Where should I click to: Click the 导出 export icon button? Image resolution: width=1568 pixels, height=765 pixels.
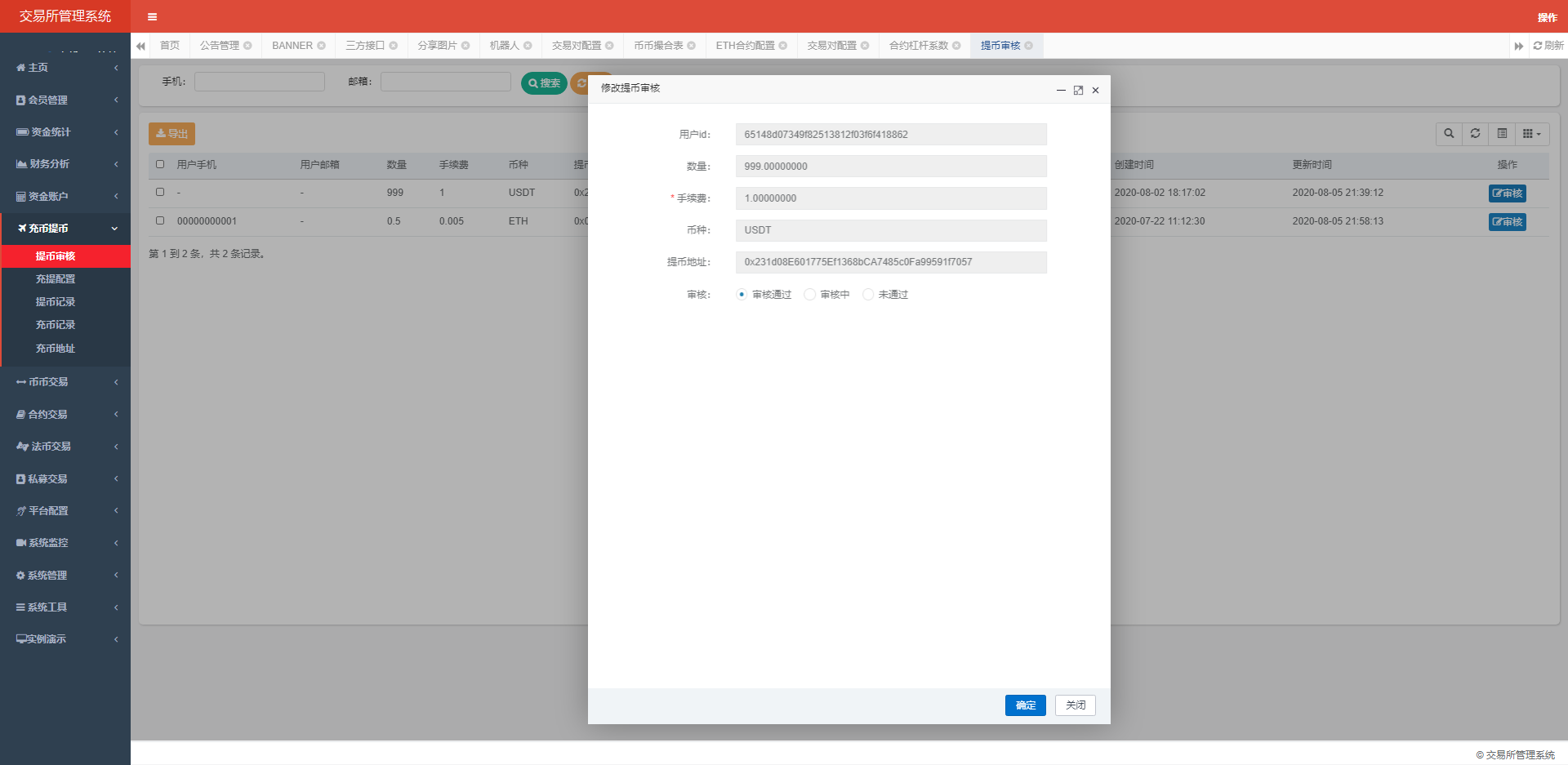point(171,133)
